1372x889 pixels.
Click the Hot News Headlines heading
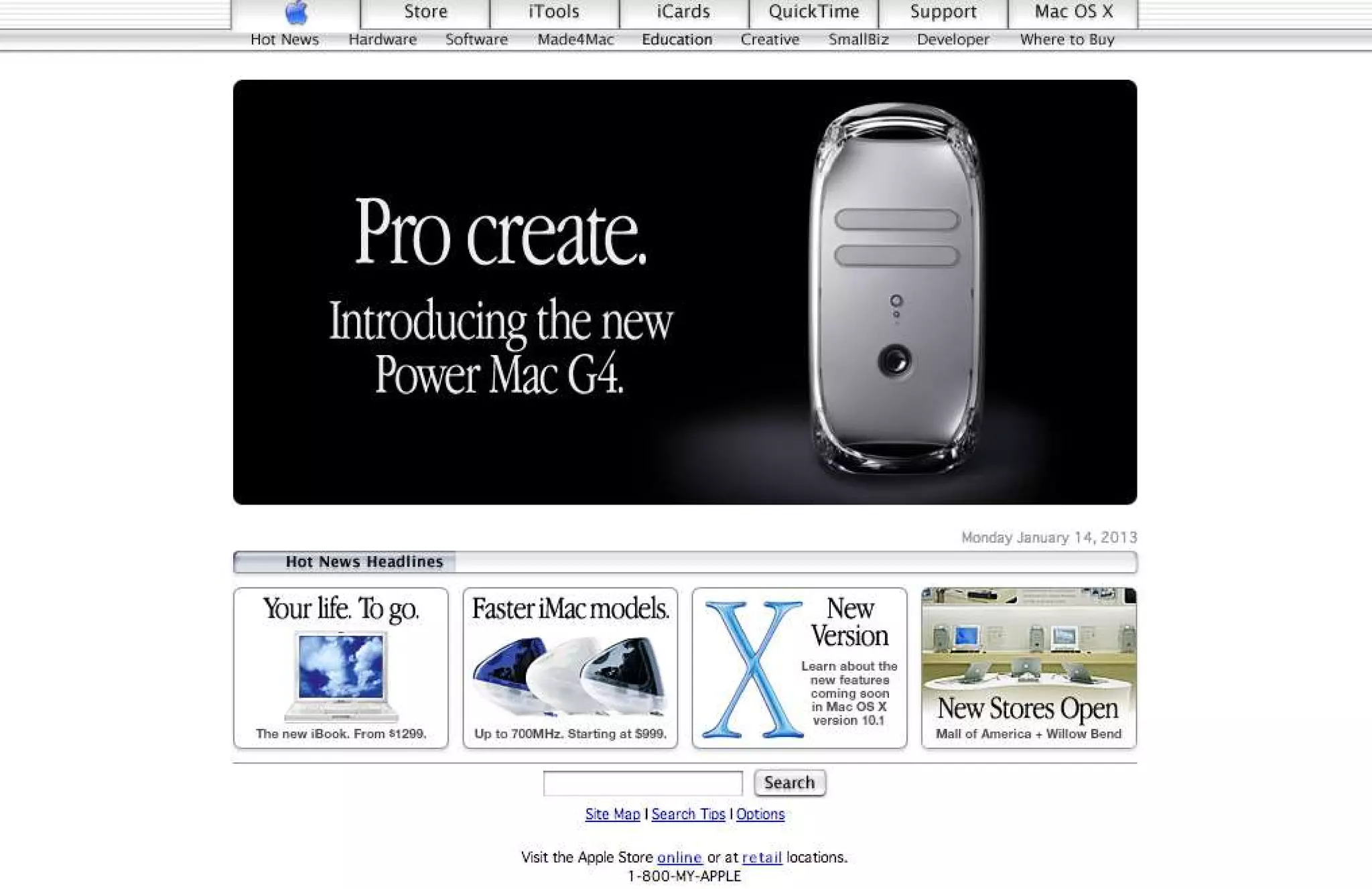(x=364, y=561)
